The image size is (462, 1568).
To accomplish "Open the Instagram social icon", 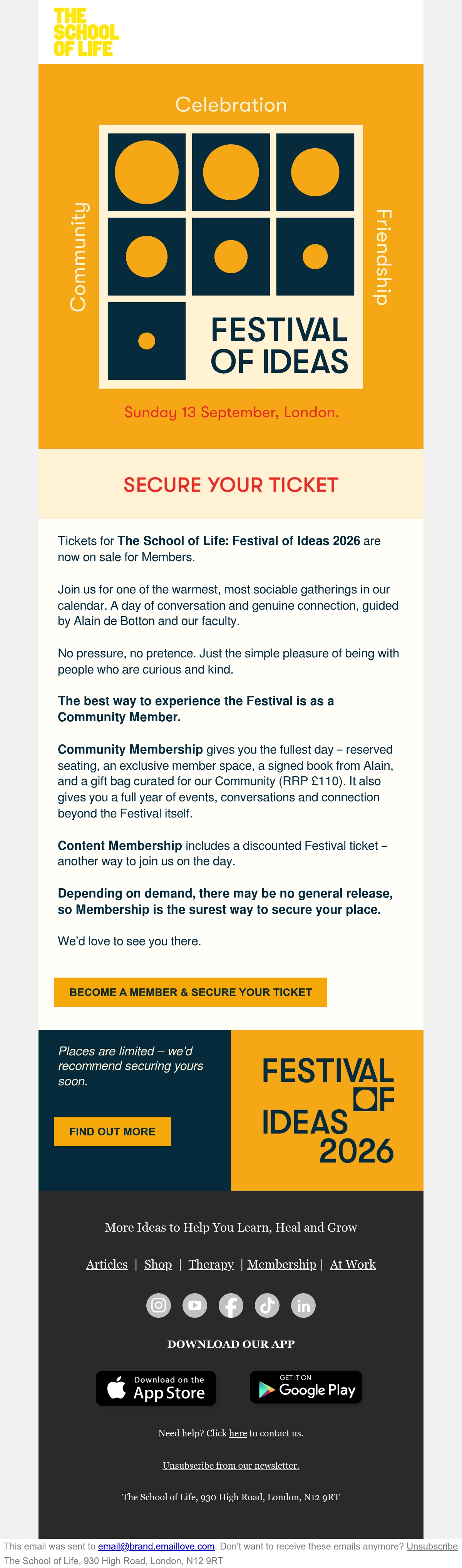I will (x=158, y=1305).
